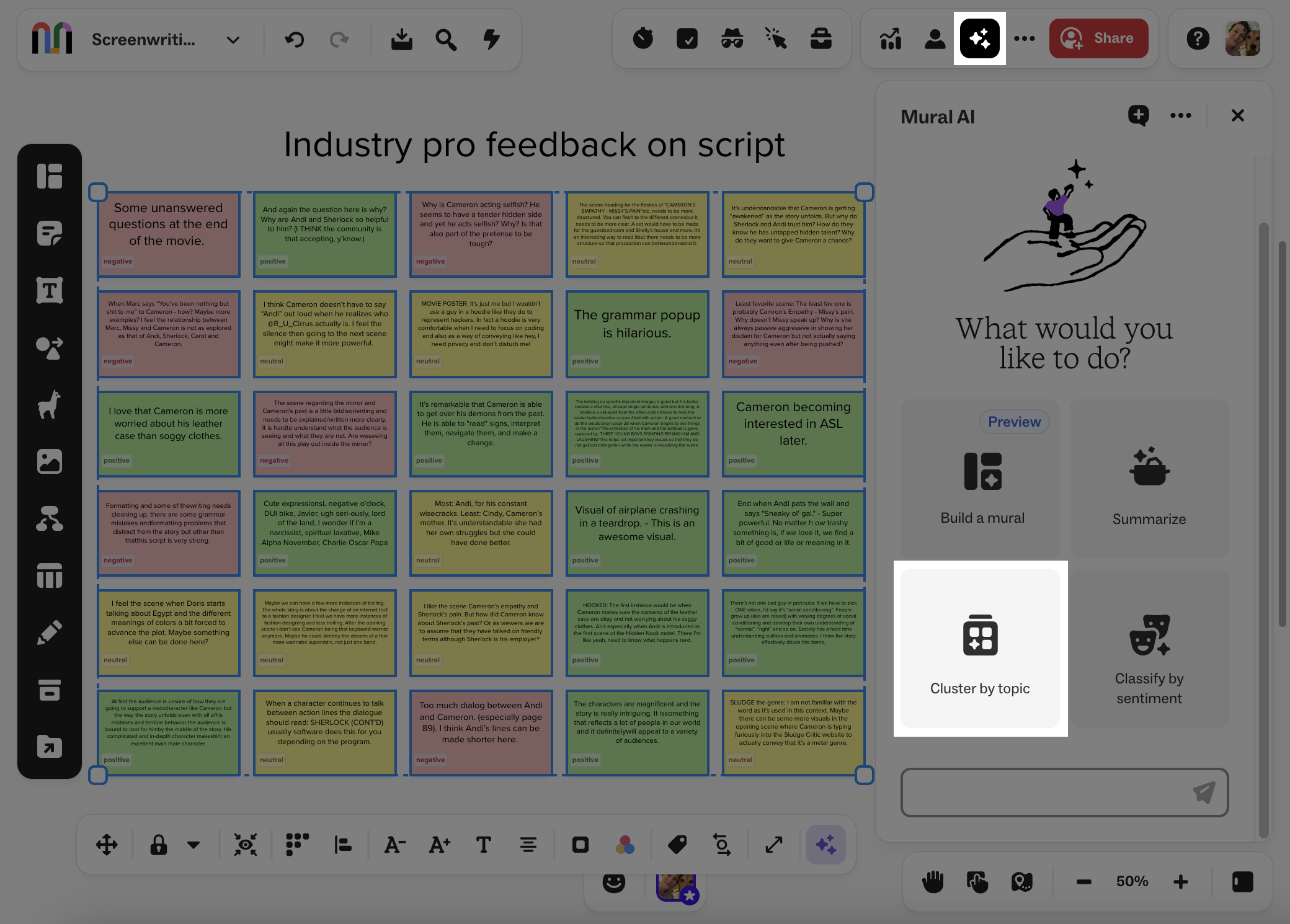The image size is (1290, 924).
Task: Choose Cluster by topic option
Action: click(980, 649)
